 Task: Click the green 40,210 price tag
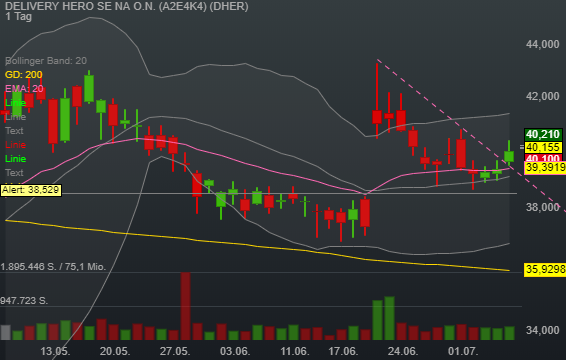[x=543, y=135]
